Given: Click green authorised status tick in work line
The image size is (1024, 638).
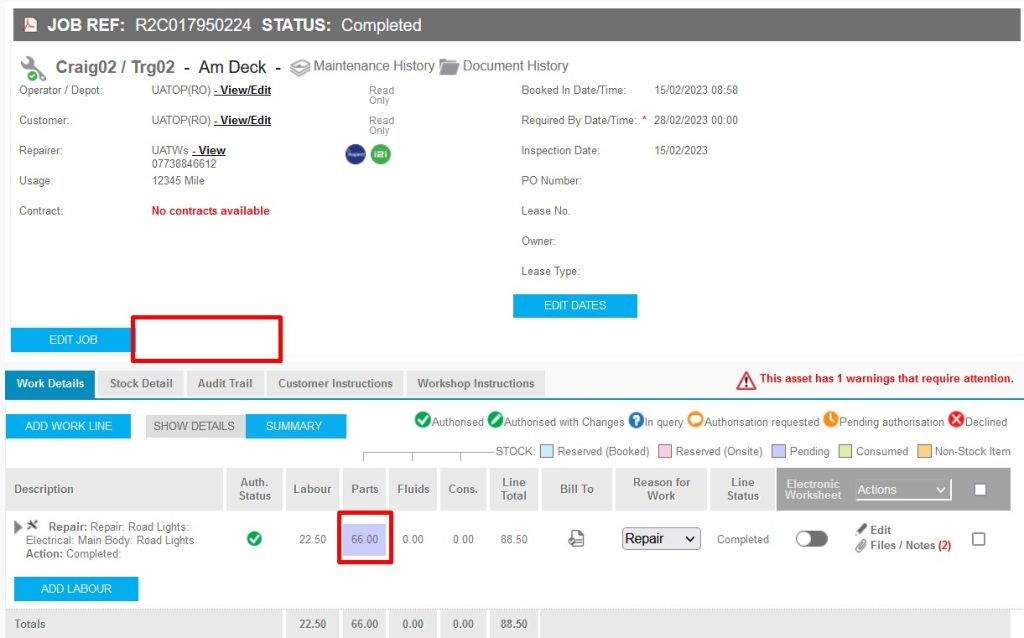Looking at the screenshot, I should [x=254, y=539].
